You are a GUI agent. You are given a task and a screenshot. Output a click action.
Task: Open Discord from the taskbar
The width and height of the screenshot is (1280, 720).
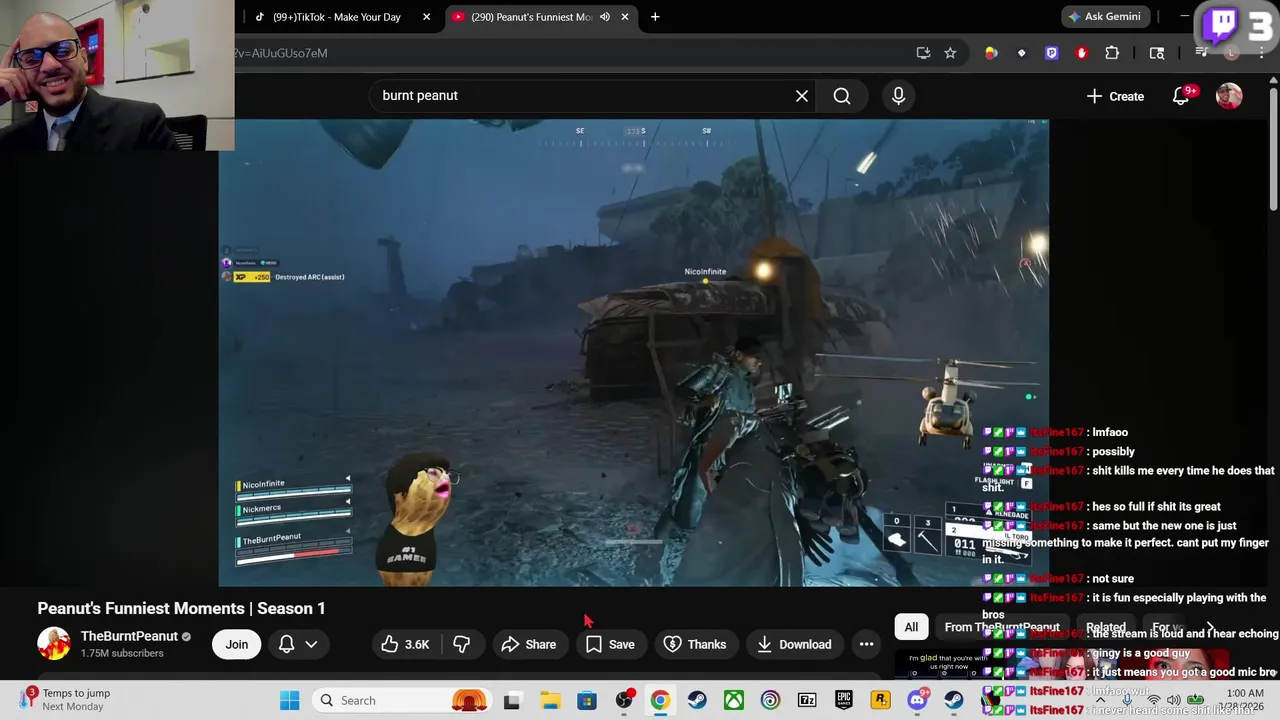917,701
